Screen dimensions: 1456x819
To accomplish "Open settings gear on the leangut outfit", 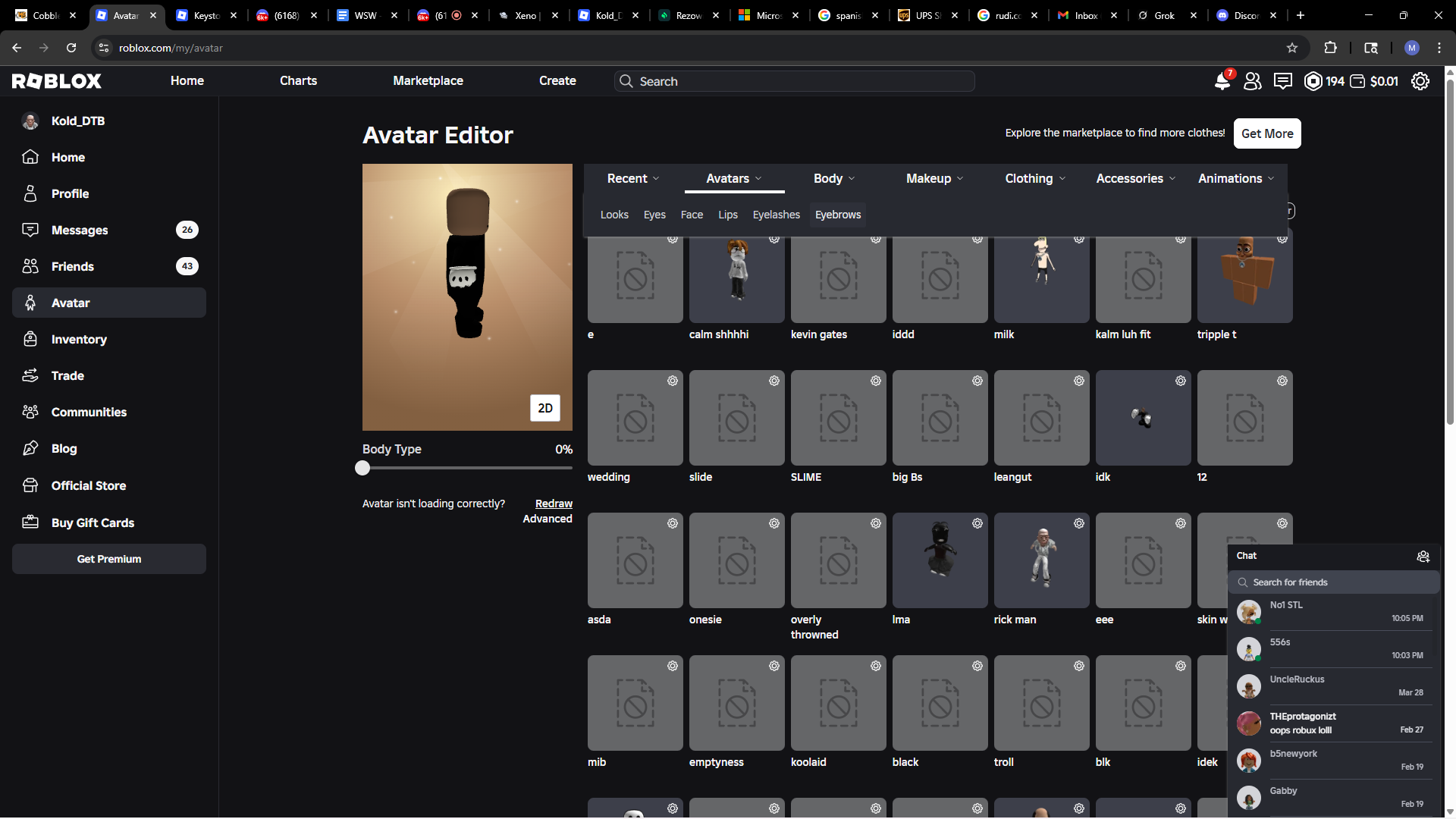I will pyautogui.click(x=1079, y=381).
